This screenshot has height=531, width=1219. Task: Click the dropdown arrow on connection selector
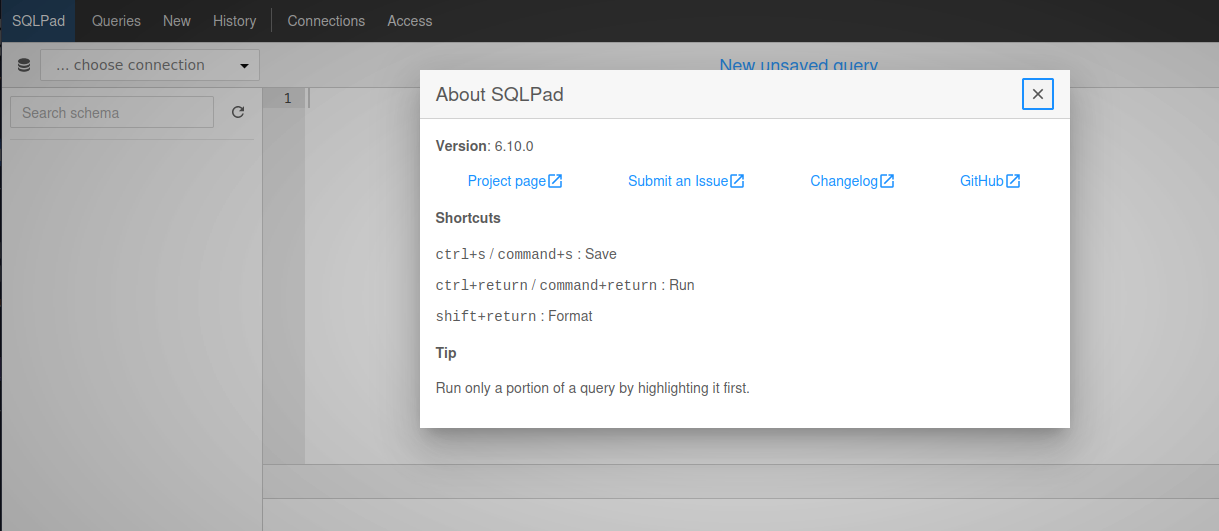point(244,67)
